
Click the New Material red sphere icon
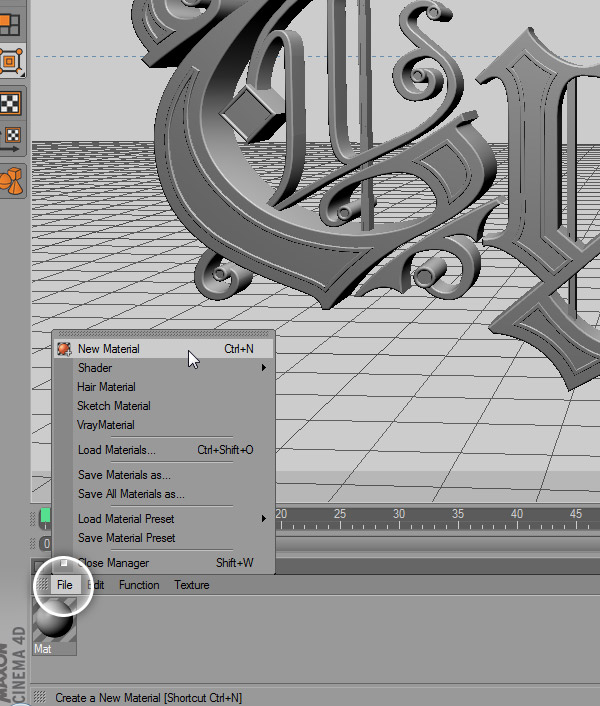coord(64,349)
